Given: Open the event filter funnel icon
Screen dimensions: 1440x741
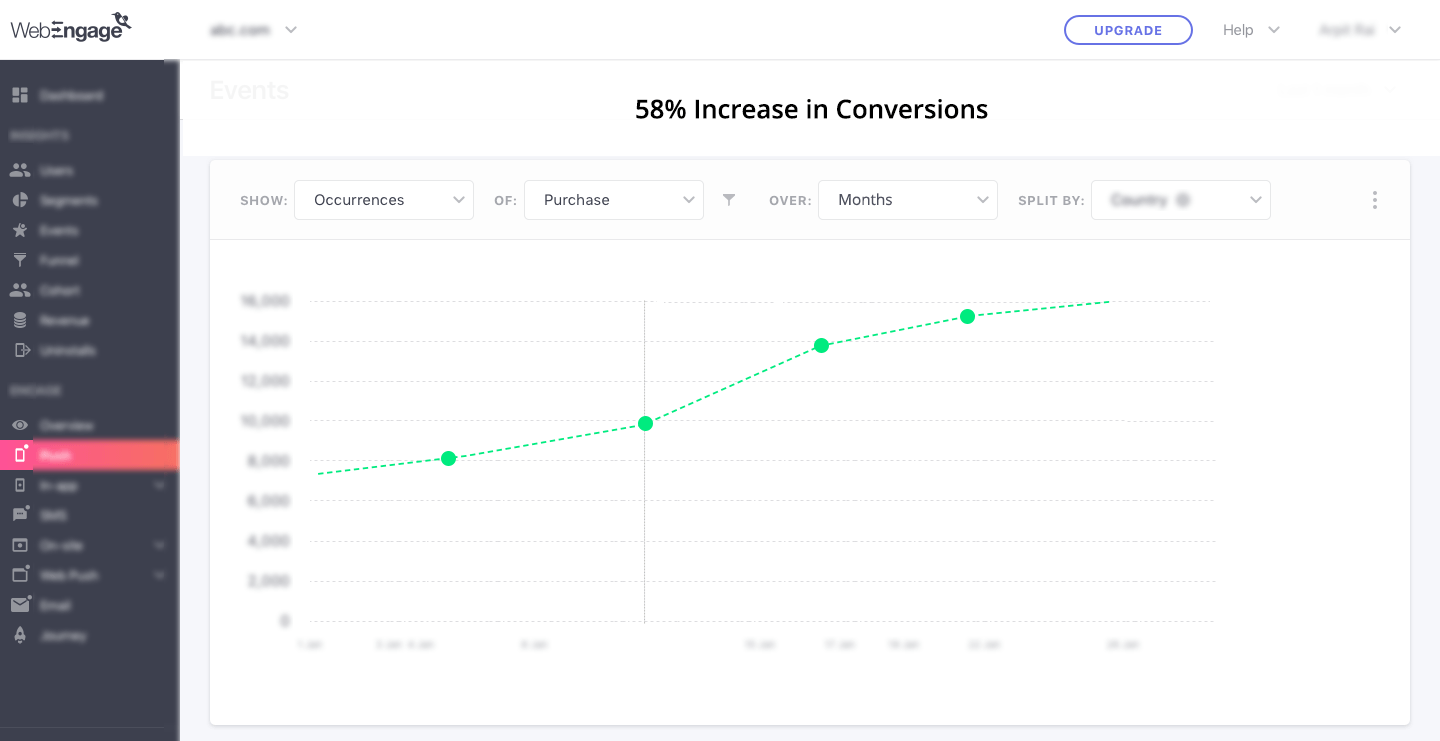Looking at the screenshot, I should (729, 200).
